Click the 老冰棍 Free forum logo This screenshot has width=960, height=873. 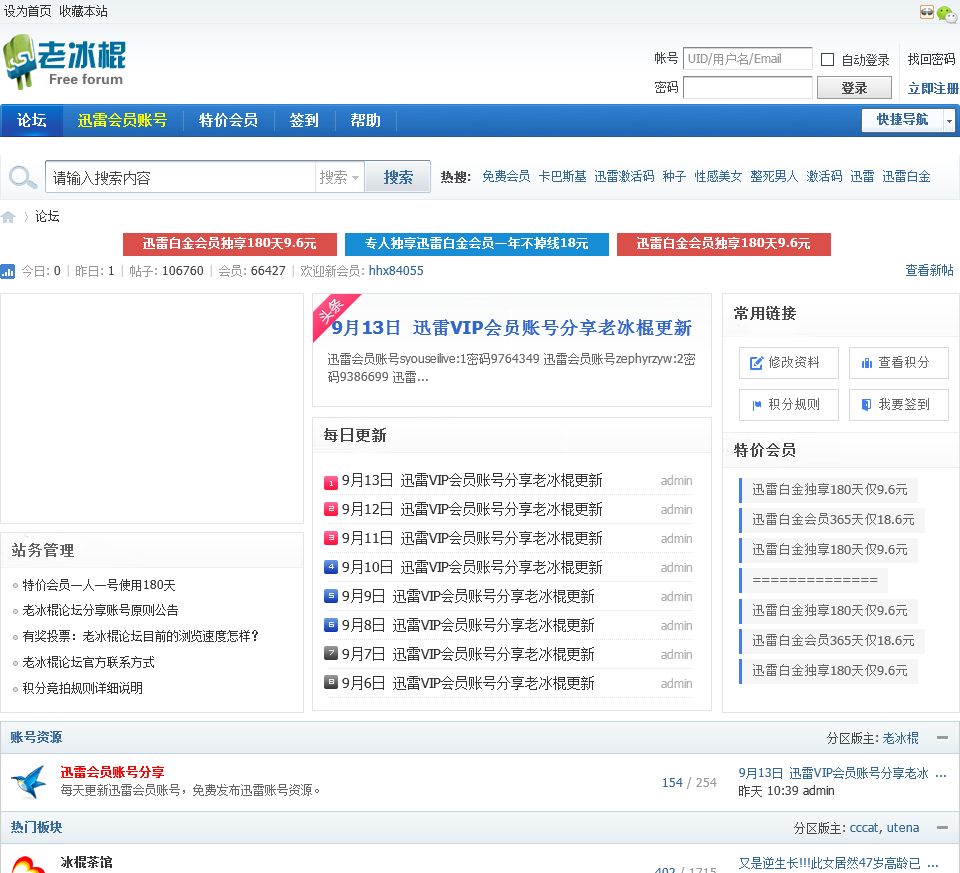64,62
